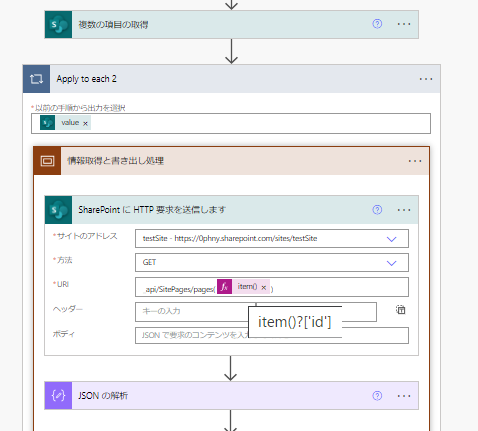Open help for JSON の解析 action
The image size is (478, 431).
[x=377, y=396]
